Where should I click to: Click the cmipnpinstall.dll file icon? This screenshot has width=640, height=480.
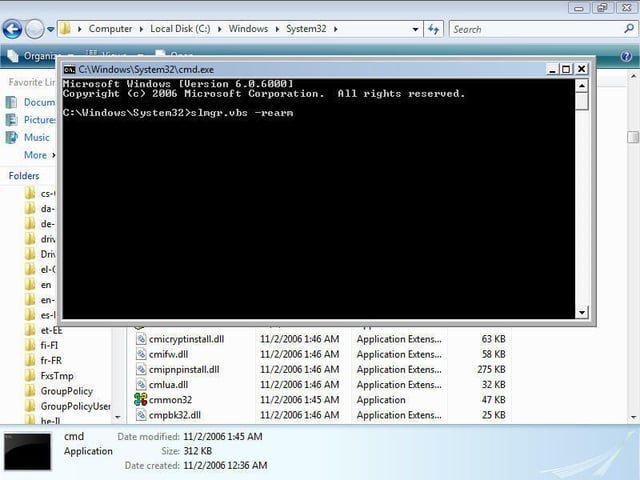click(x=141, y=369)
